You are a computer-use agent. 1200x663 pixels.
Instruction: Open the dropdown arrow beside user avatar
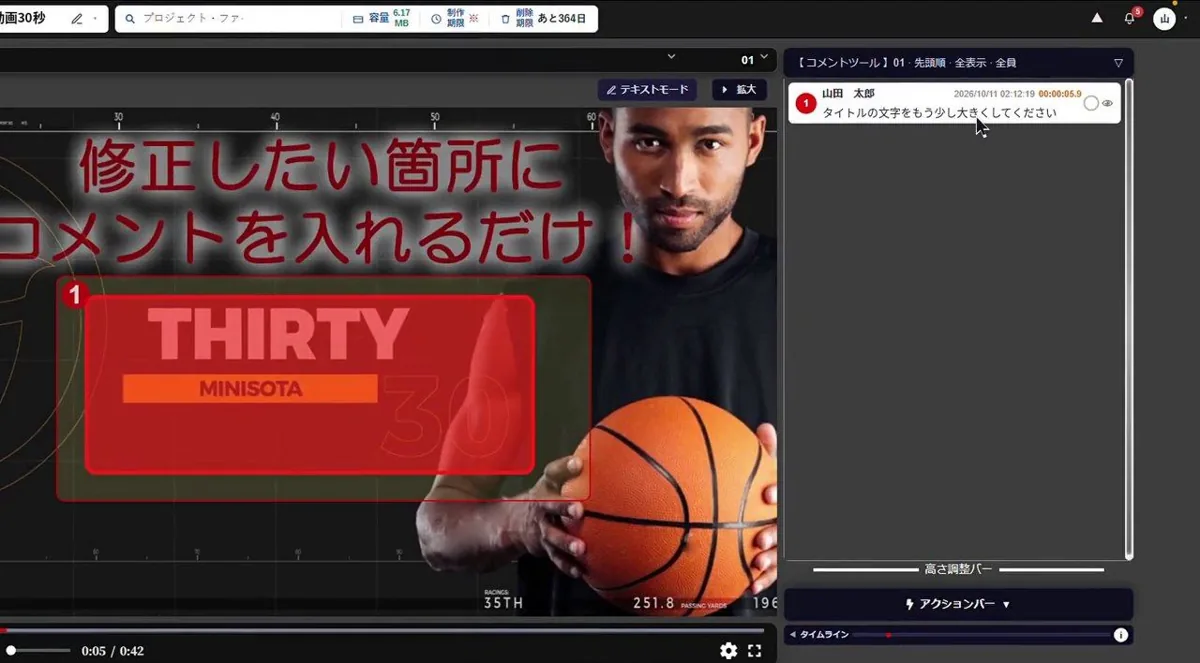point(1185,19)
